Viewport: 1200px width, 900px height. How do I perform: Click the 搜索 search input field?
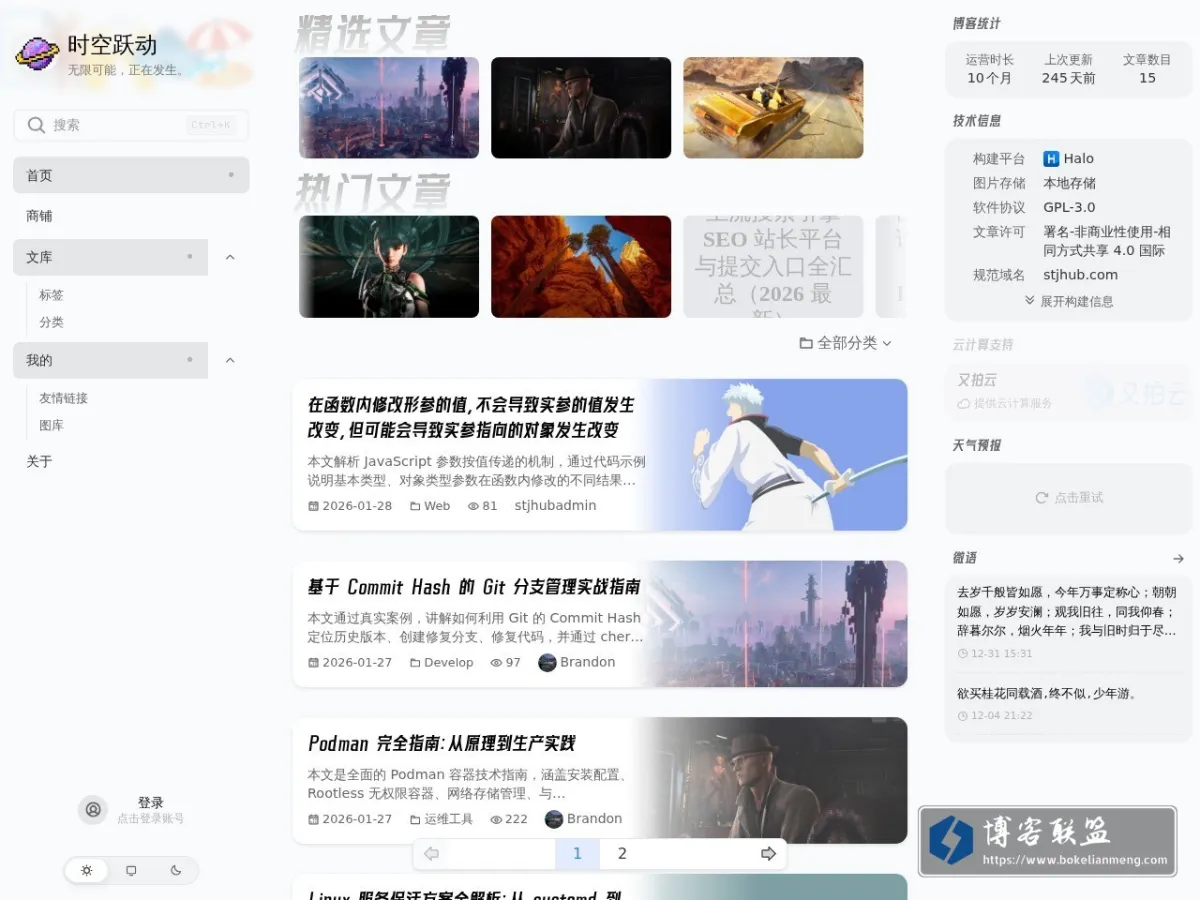coord(131,125)
